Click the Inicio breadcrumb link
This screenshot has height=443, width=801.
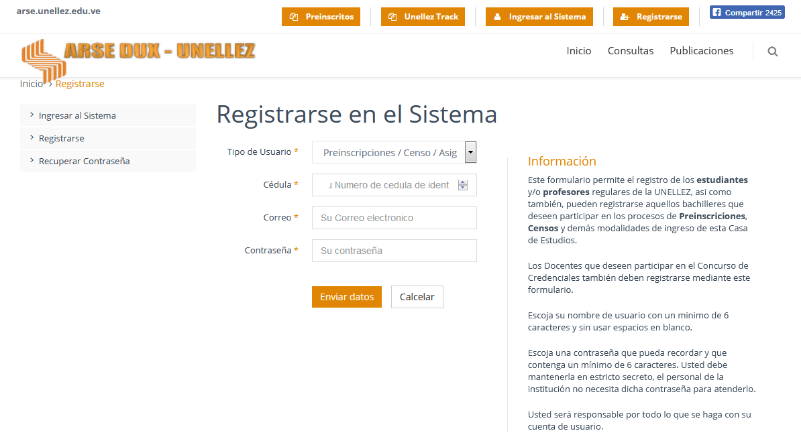click(x=31, y=84)
